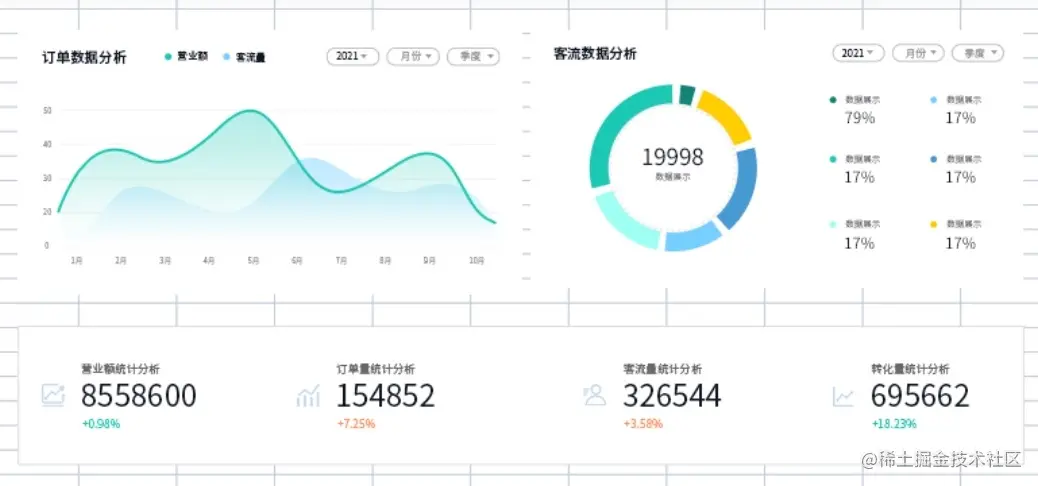Select the light sky-blue donut segment

pyautogui.click(x=692, y=236)
